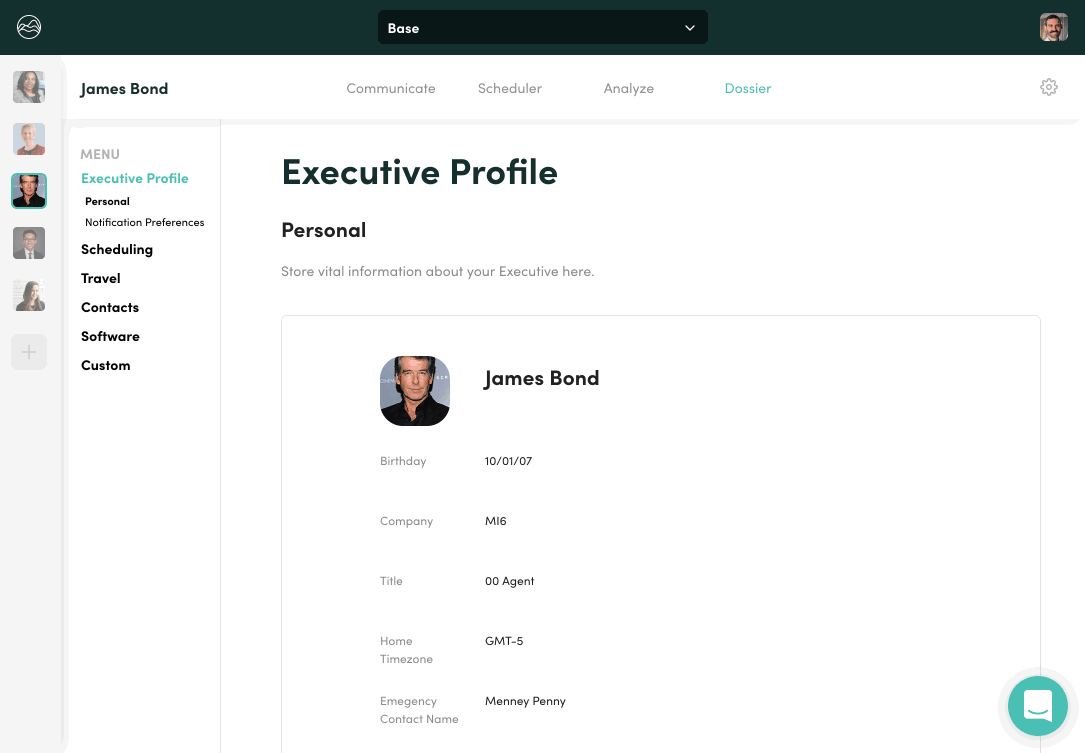Select Notification Preferences submenu item
The image size is (1085, 753).
click(x=145, y=222)
